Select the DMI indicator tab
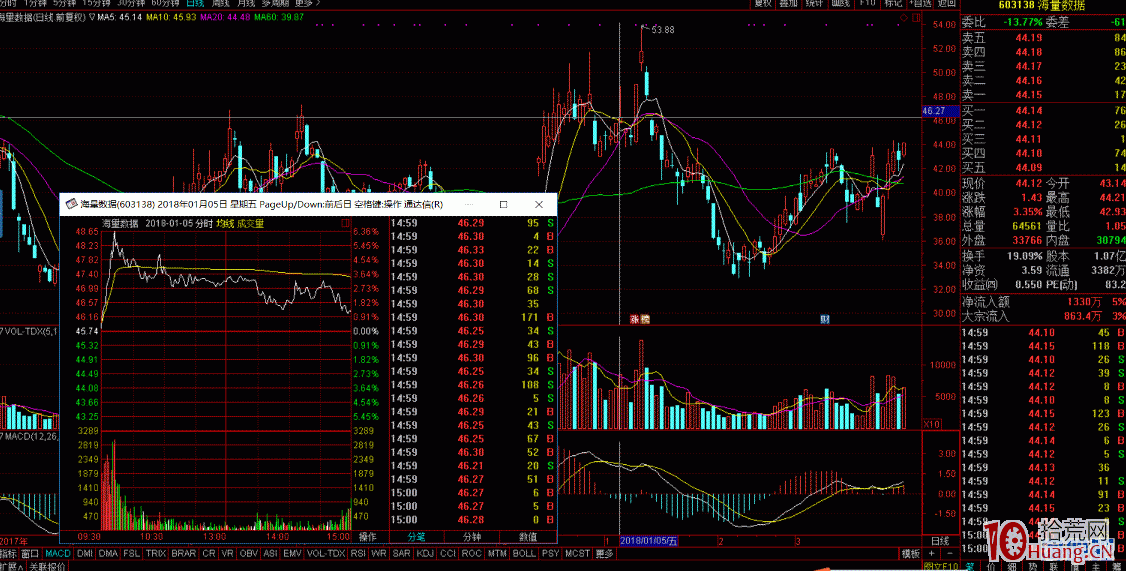The height and width of the screenshot is (571, 1126). coord(85,554)
